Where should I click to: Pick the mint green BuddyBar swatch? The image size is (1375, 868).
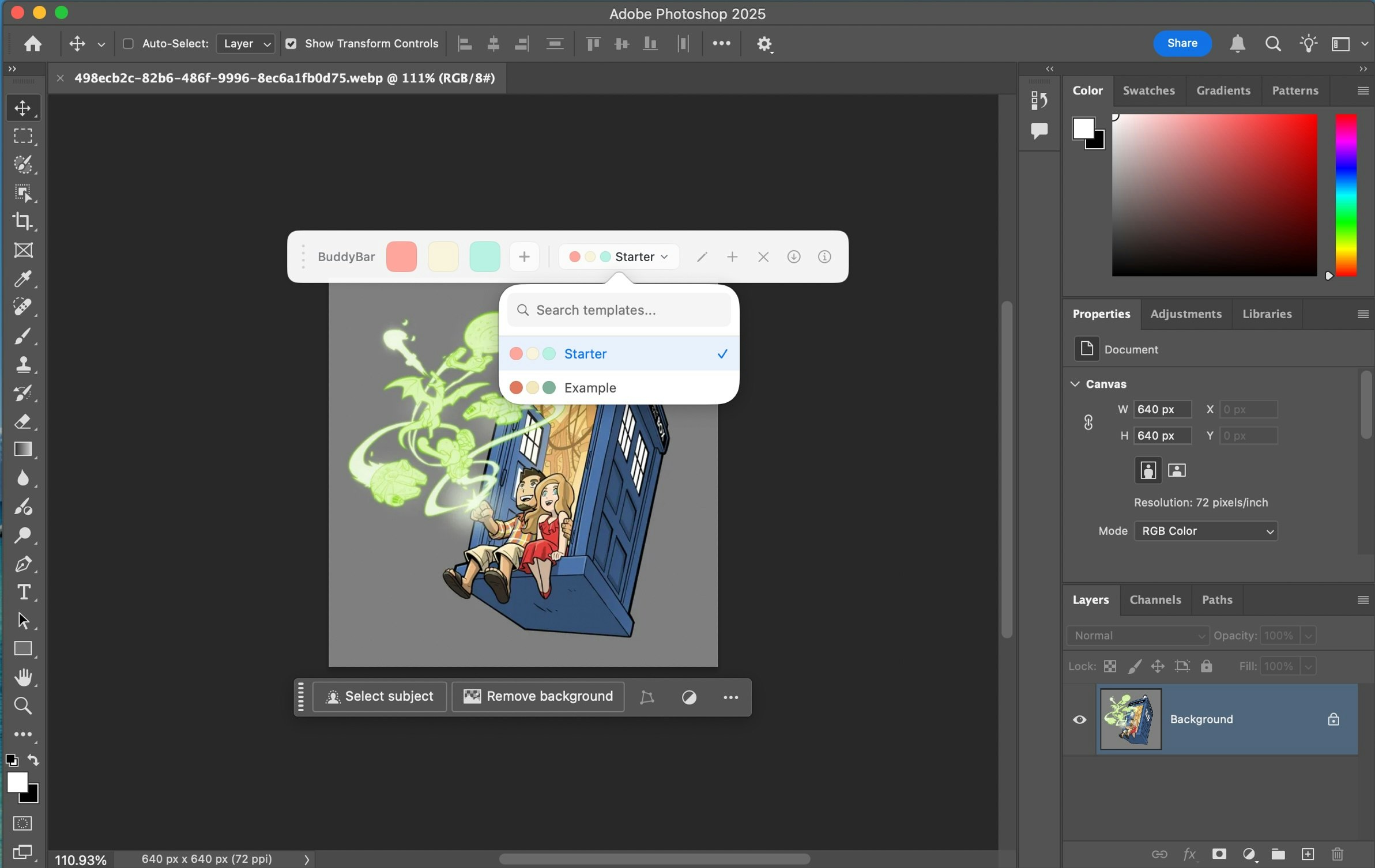click(x=484, y=257)
